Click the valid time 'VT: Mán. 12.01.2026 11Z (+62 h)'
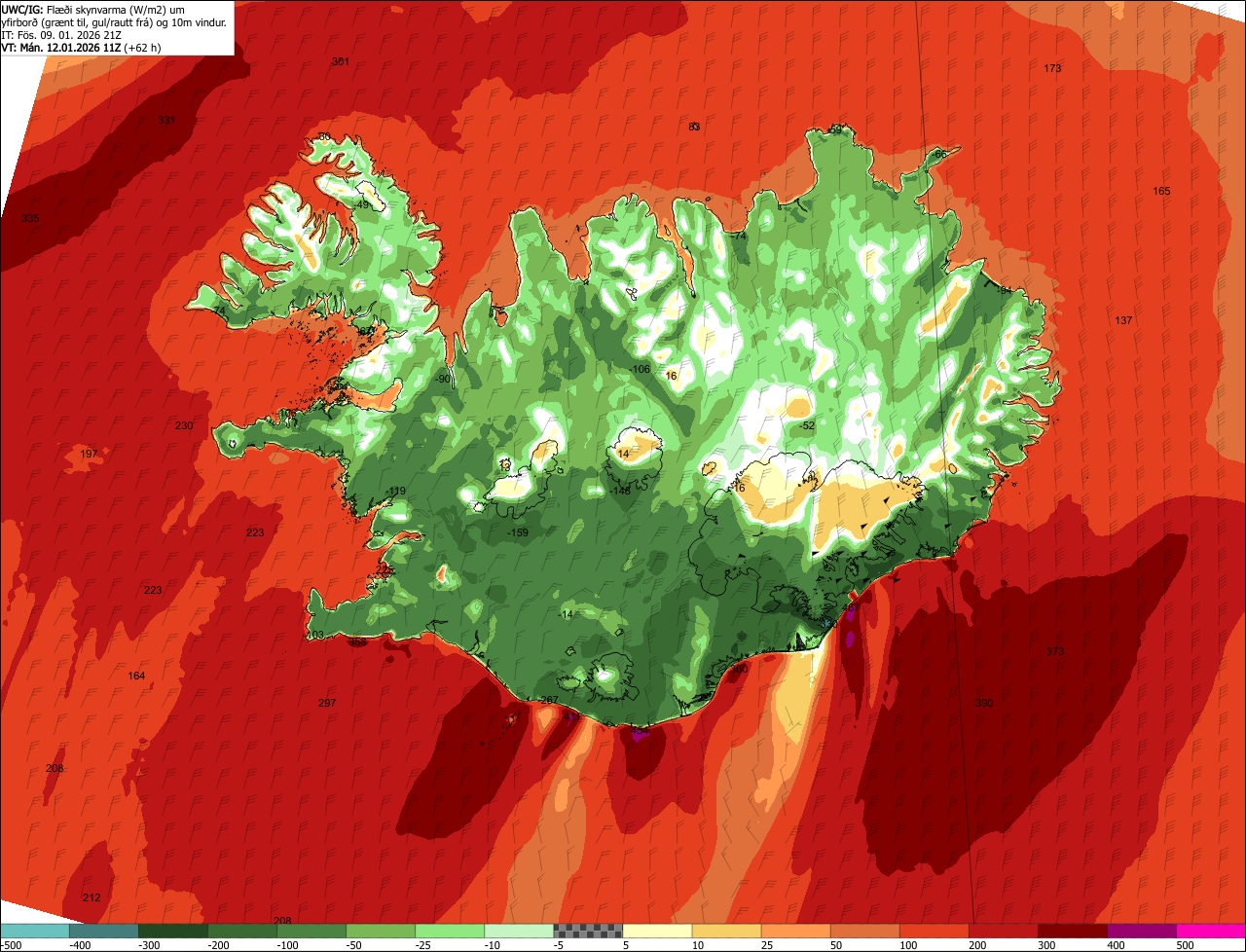This screenshot has height=952, width=1246. pyautogui.click(x=82, y=47)
